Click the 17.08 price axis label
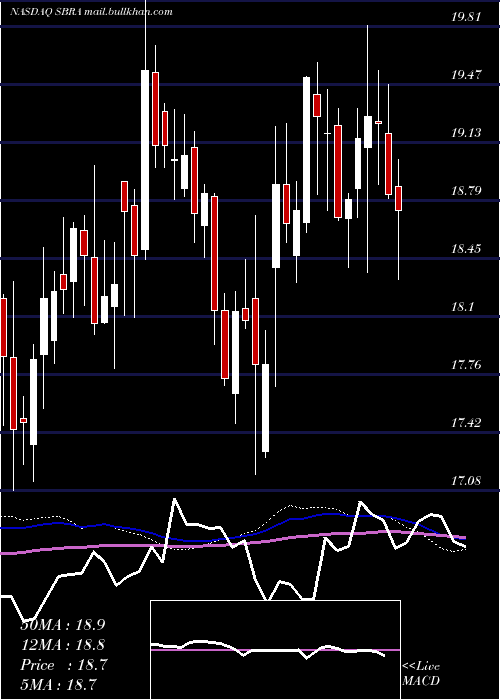 click(466, 481)
